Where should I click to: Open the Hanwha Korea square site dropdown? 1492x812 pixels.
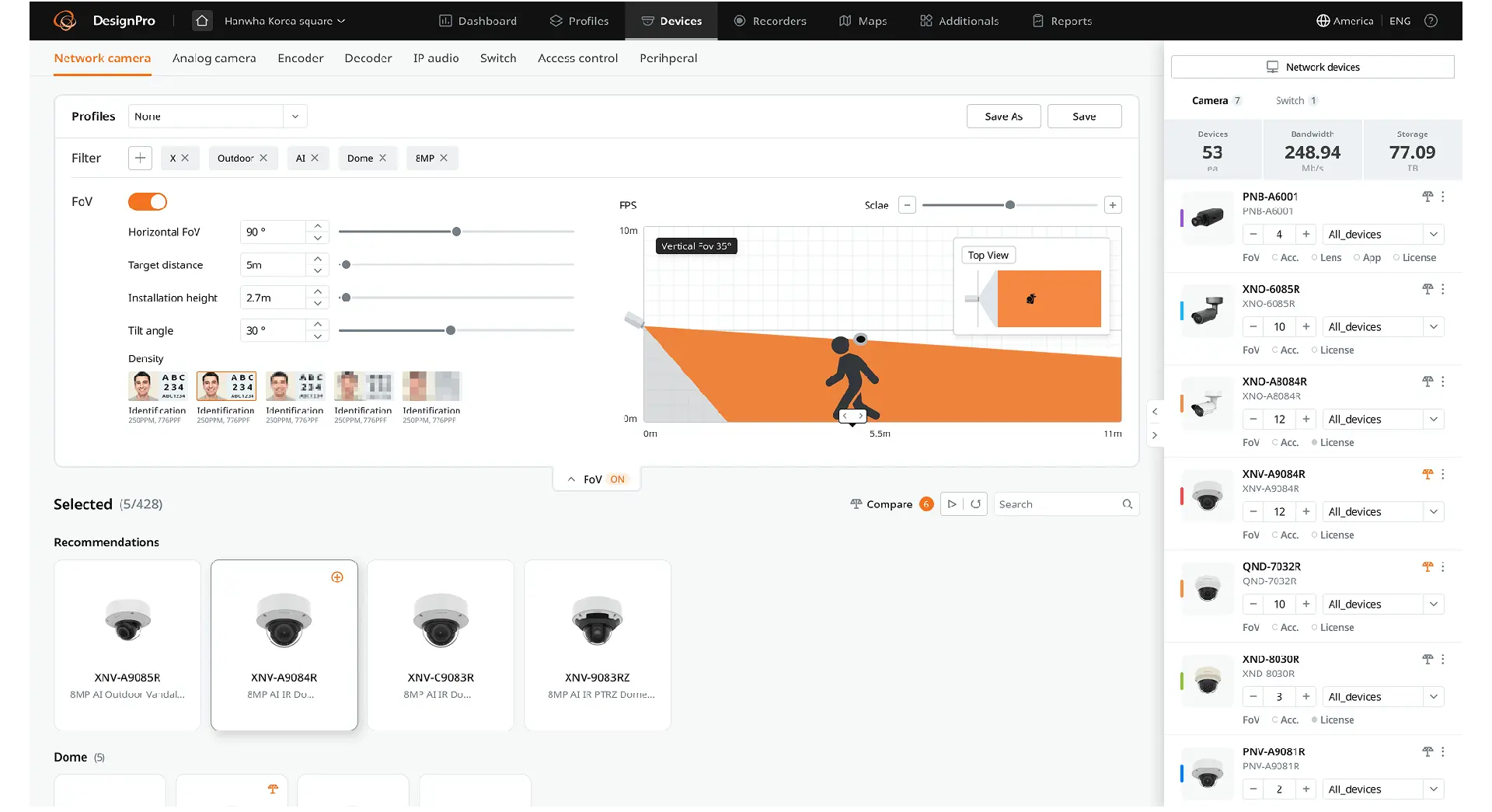pyautogui.click(x=284, y=21)
